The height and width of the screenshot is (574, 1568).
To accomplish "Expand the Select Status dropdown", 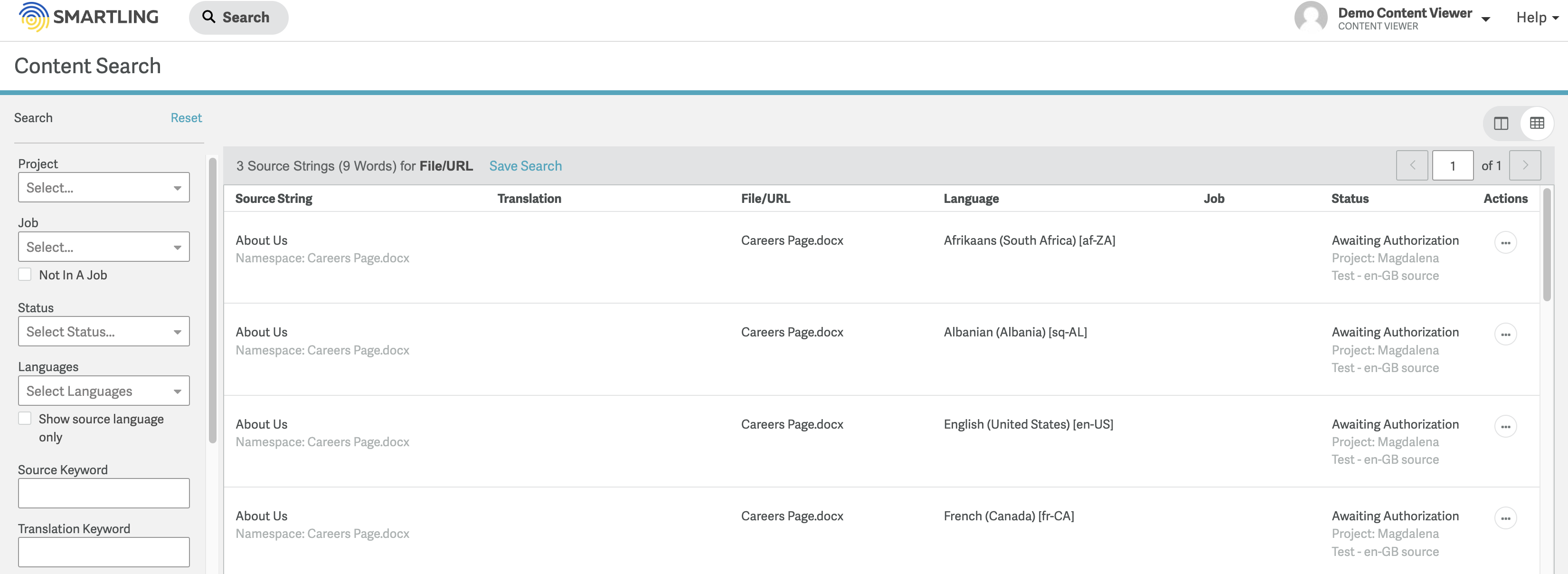I will [104, 332].
